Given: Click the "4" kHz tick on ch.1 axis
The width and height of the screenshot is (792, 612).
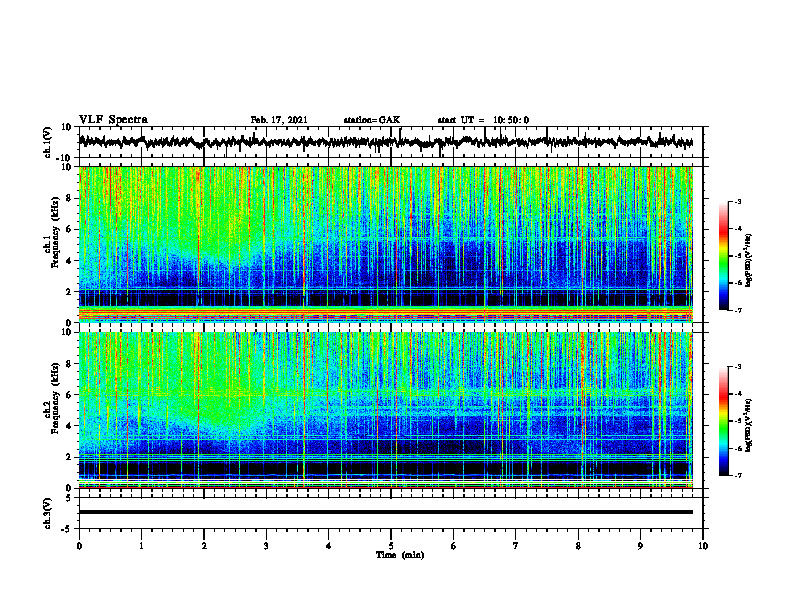Looking at the screenshot, I should 69,261.
